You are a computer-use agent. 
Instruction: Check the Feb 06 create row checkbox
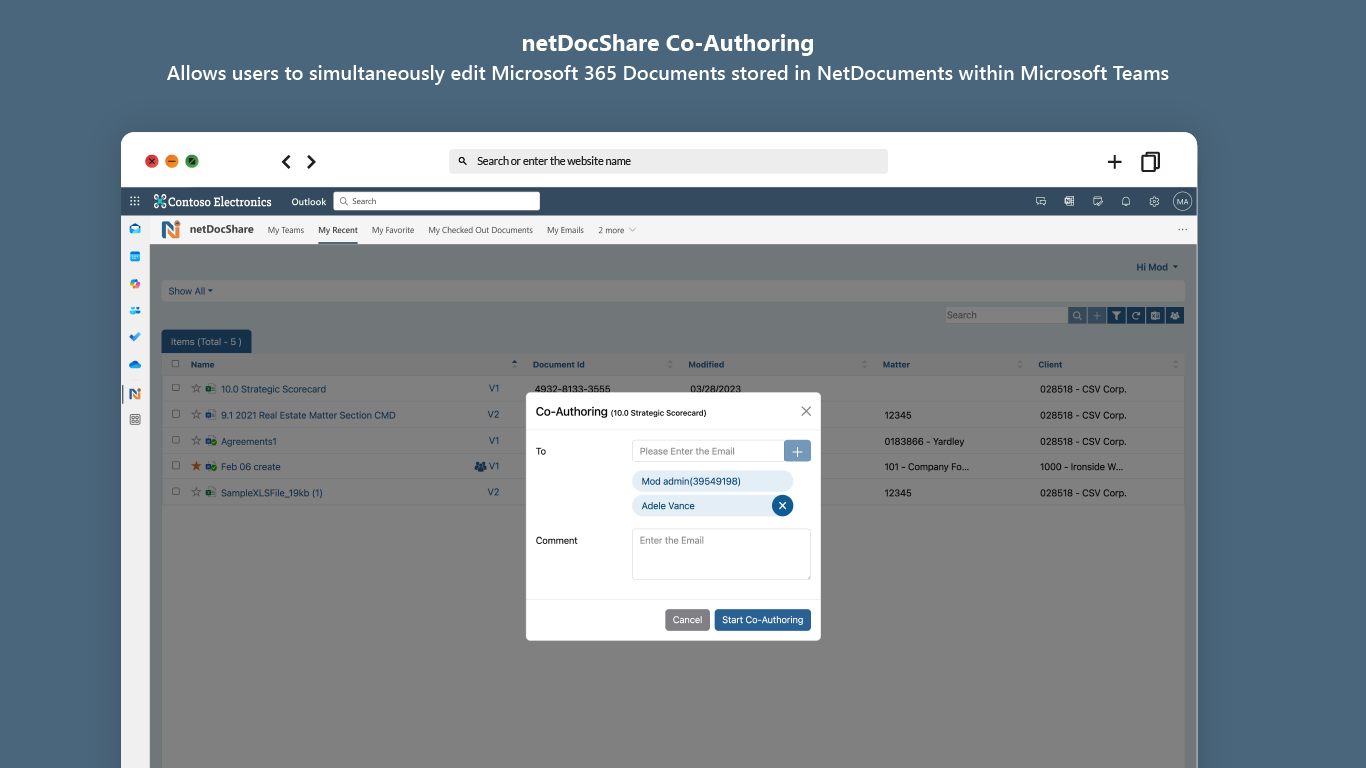pyautogui.click(x=176, y=466)
